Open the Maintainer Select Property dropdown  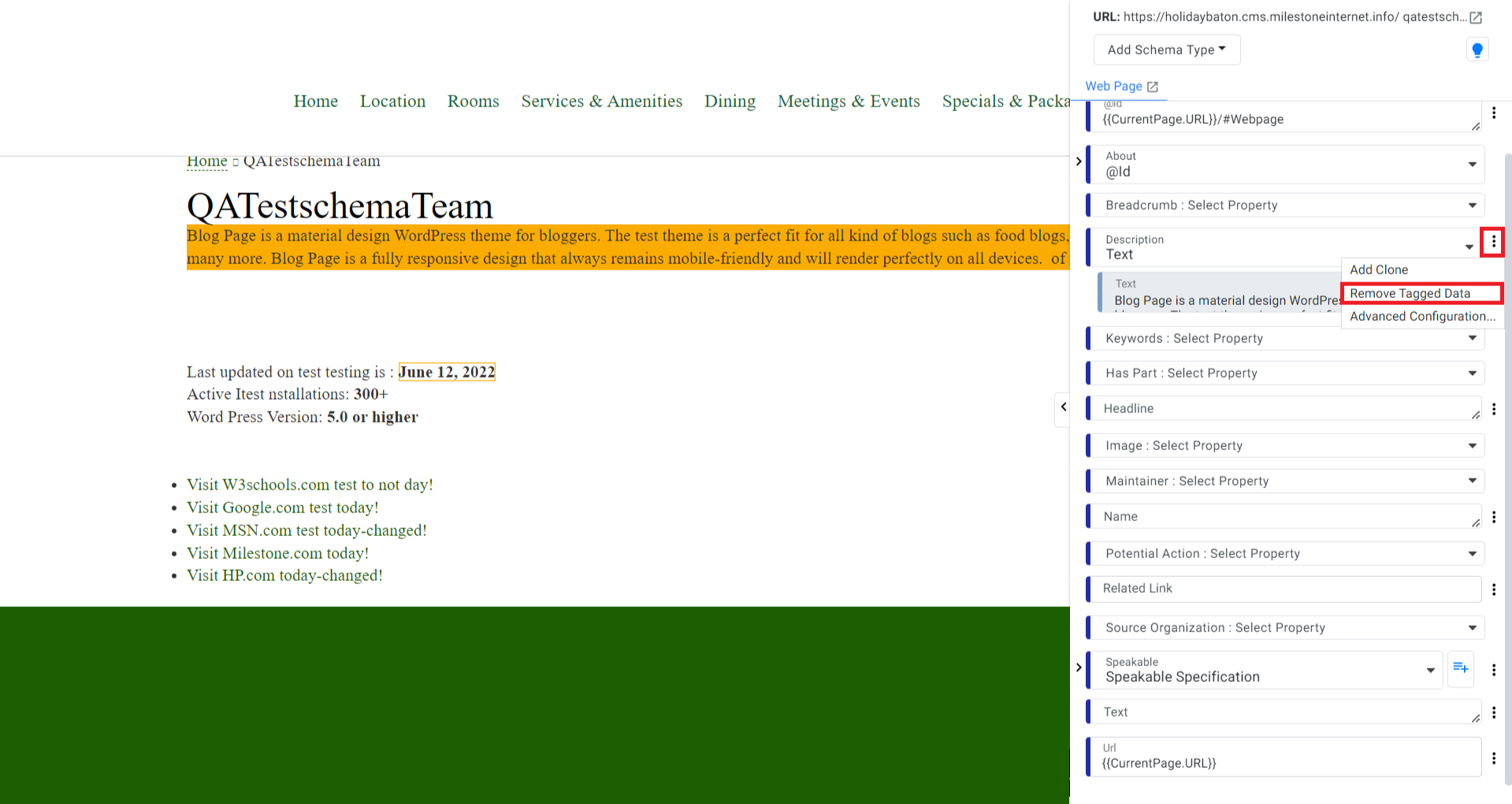click(x=1286, y=481)
